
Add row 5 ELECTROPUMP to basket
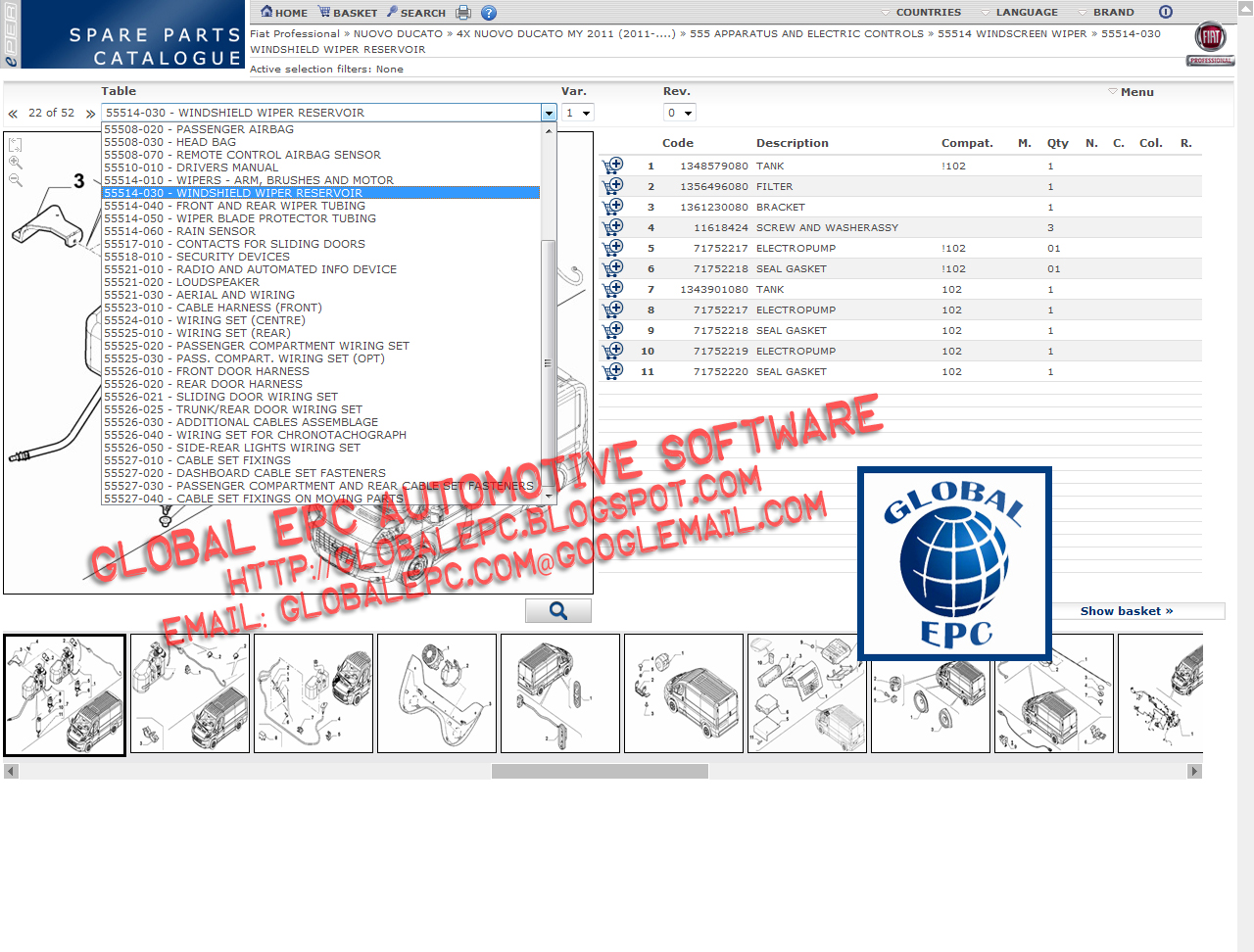tap(613, 248)
